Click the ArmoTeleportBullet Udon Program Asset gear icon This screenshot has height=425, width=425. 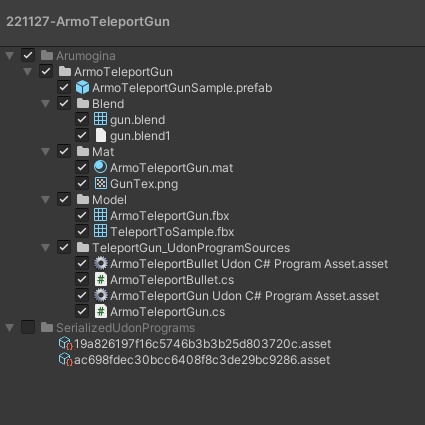pos(100,263)
